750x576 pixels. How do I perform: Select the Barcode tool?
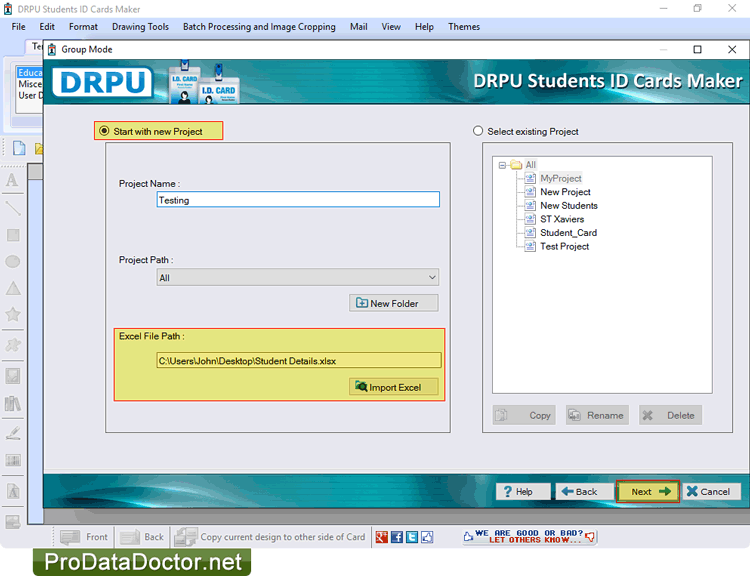[13, 461]
